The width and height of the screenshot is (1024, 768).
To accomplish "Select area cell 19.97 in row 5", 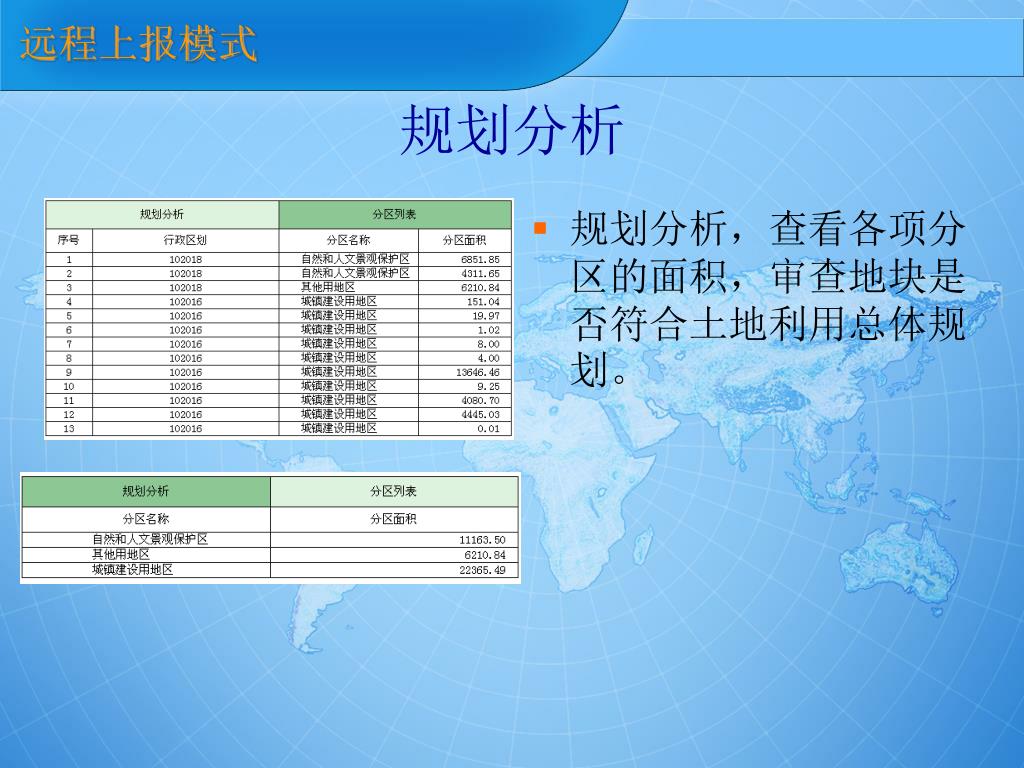I will (486, 316).
